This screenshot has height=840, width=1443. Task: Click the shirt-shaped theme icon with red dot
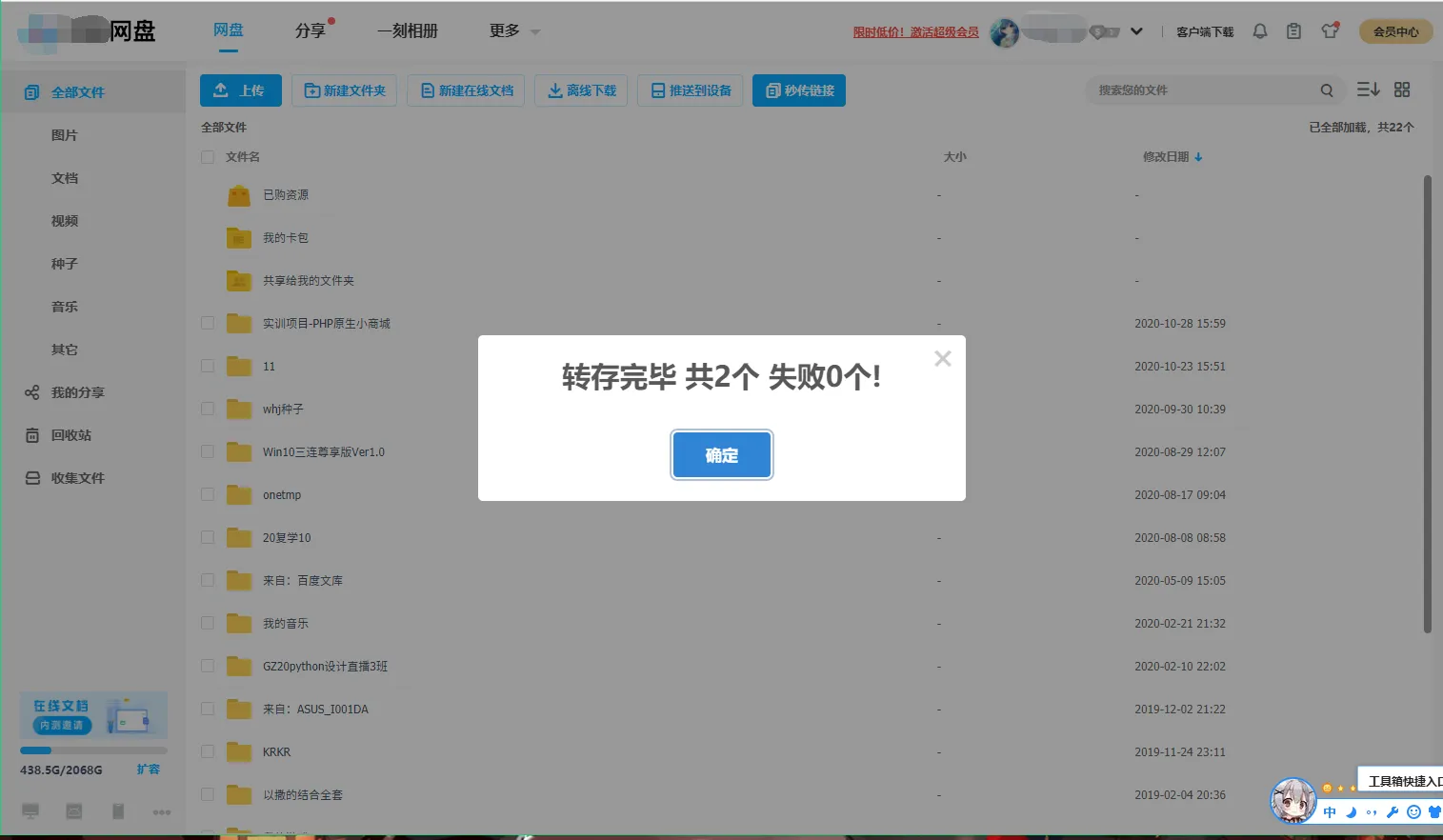(1330, 30)
